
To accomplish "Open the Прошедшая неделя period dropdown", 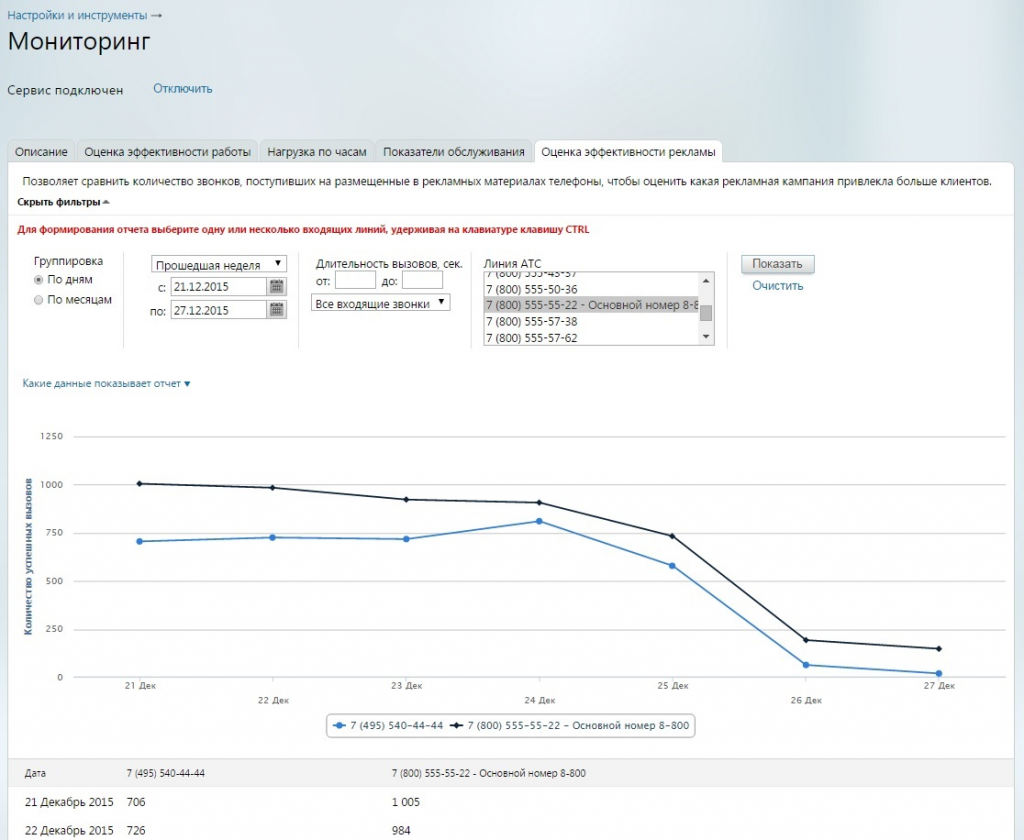I will (x=219, y=264).
